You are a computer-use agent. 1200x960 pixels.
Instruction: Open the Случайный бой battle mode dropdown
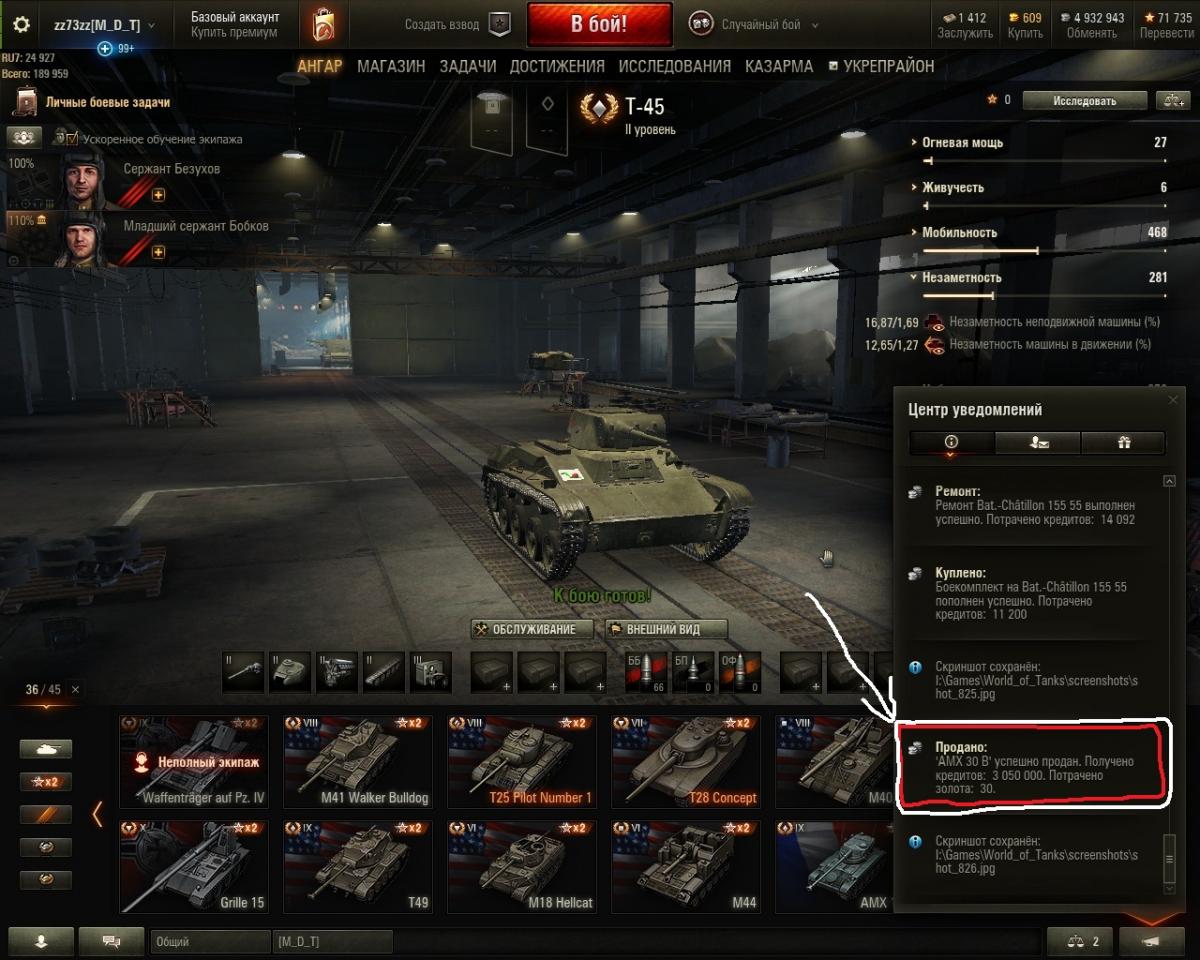coord(754,25)
